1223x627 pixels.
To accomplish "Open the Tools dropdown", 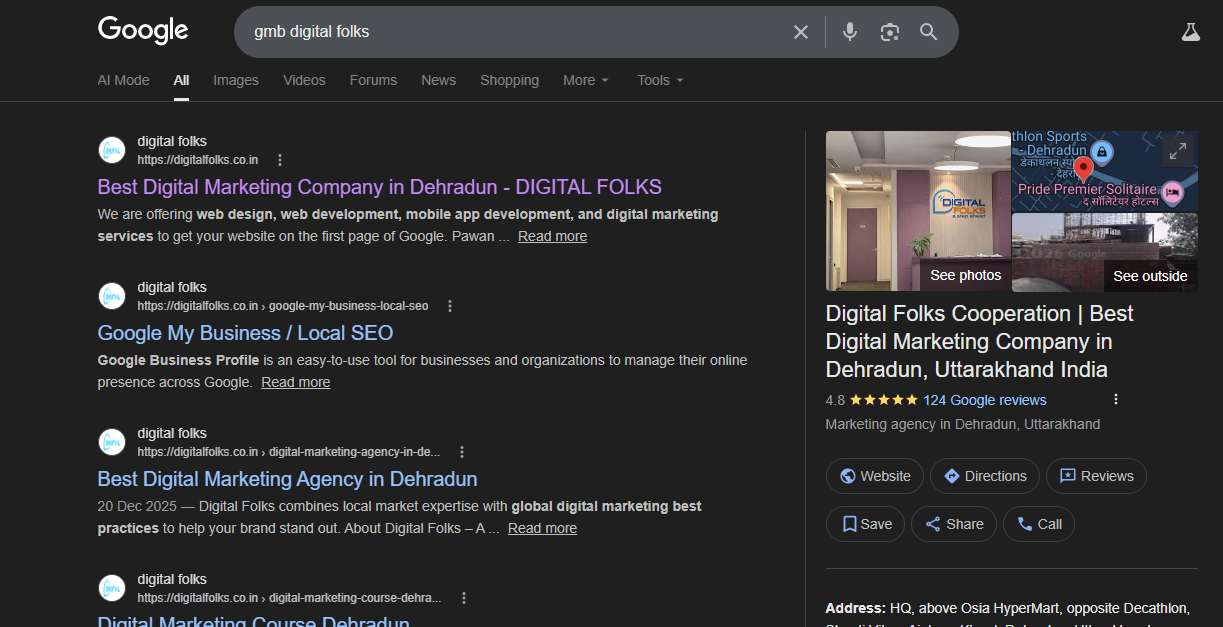I will point(660,80).
